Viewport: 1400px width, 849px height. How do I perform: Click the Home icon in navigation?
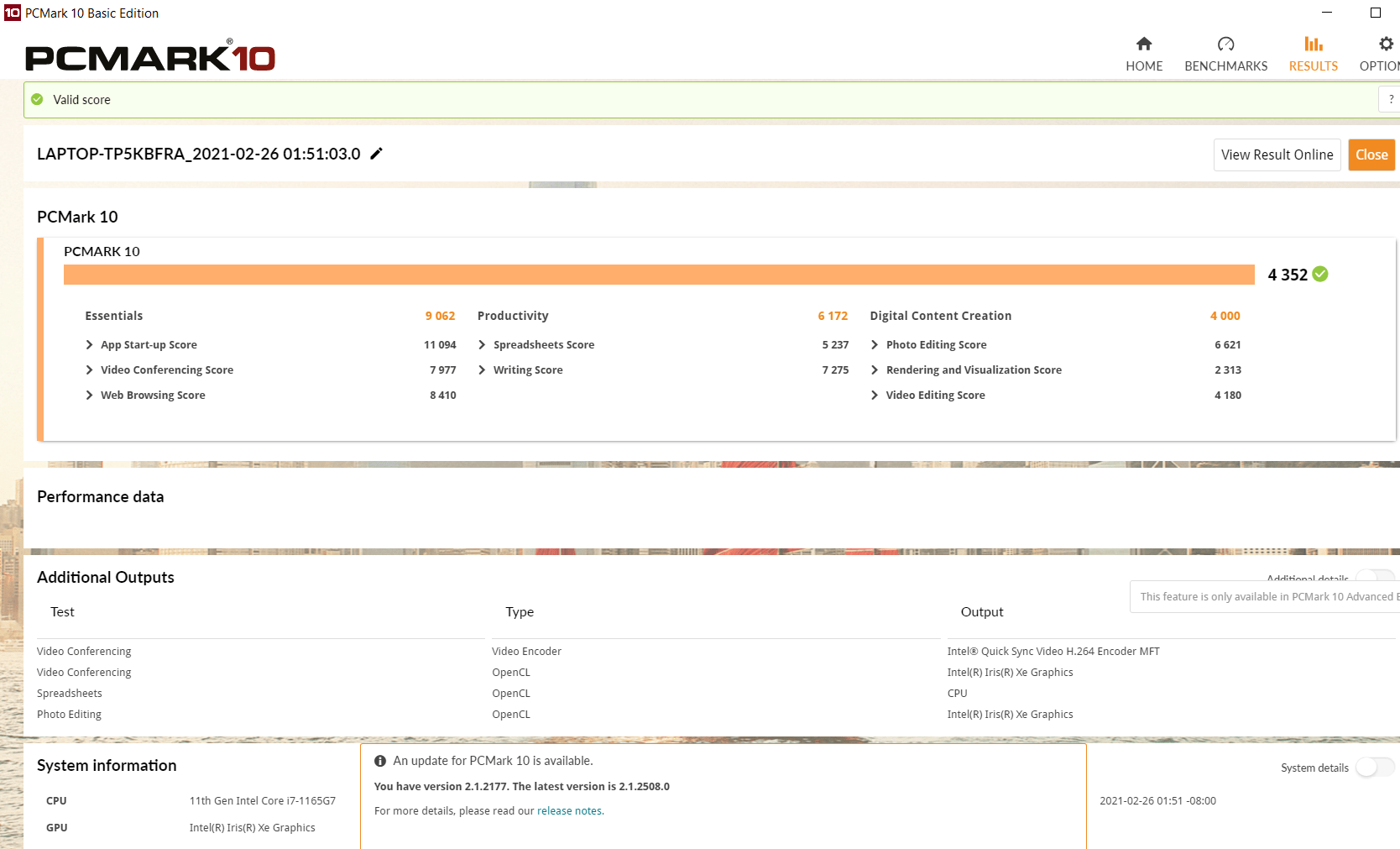tap(1143, 45)
